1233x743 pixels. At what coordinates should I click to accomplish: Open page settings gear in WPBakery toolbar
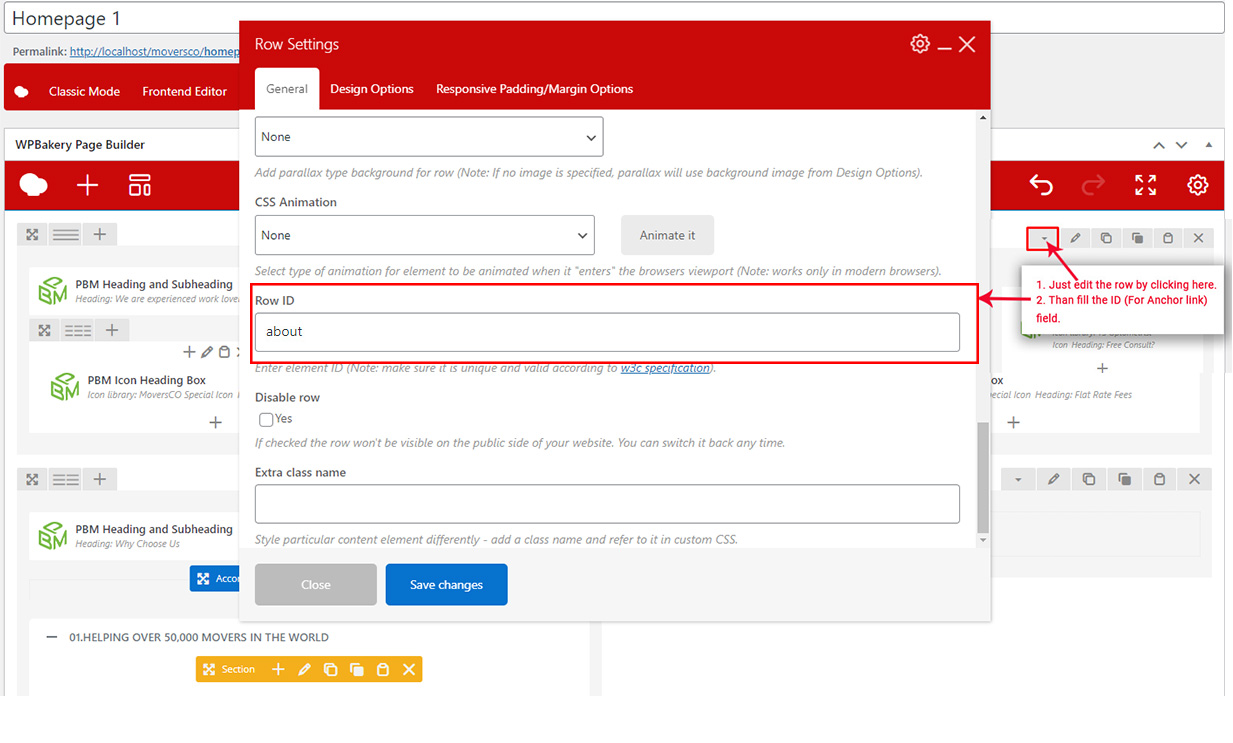[1197, 185]
